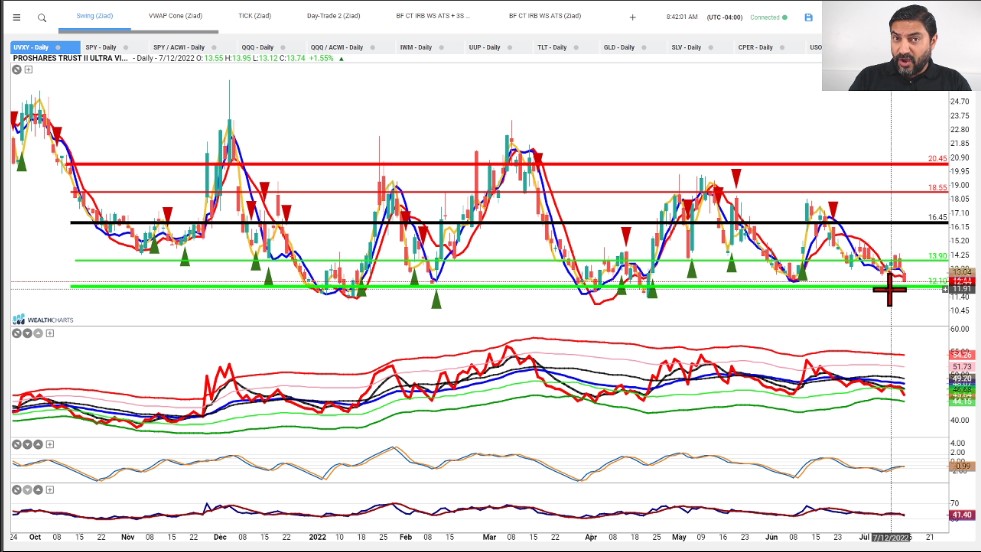Screen dimensions: 981x552
Task: Toggle the dot beside QQQ - Daily tab
Action: pyautogui.click(x=283, y=48)
